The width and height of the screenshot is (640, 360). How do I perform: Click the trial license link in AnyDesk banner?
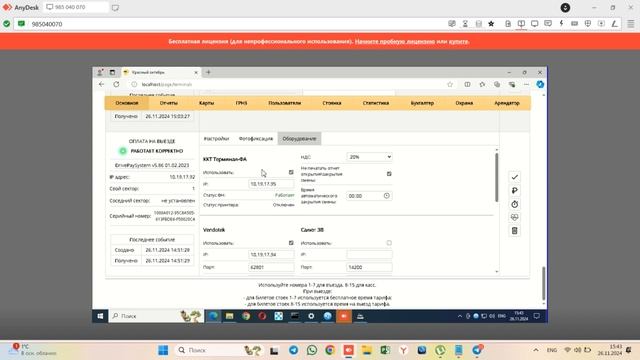coord(394,42)
